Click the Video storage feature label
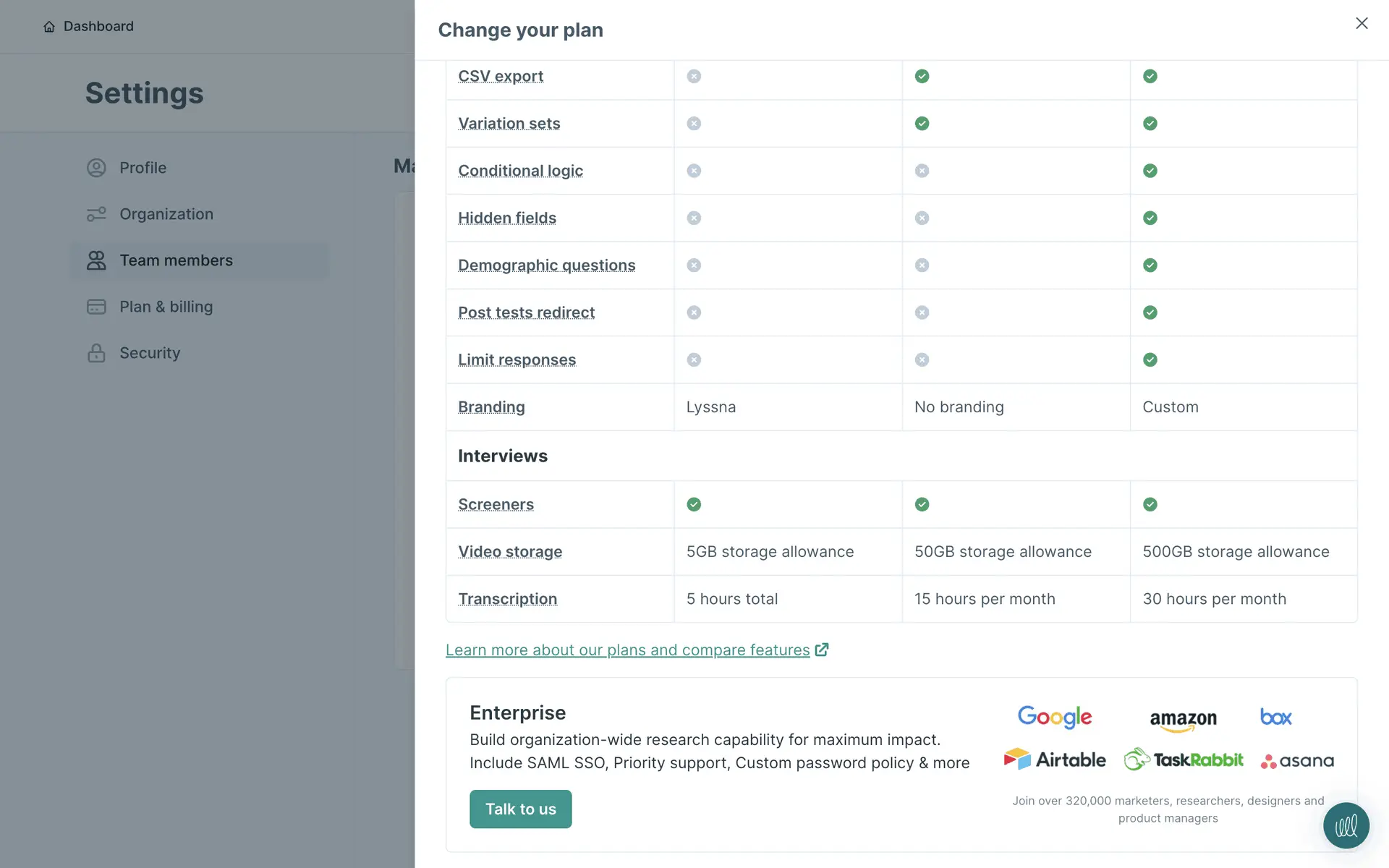This screenshot has width=1389, height=868. coord(509,551)
